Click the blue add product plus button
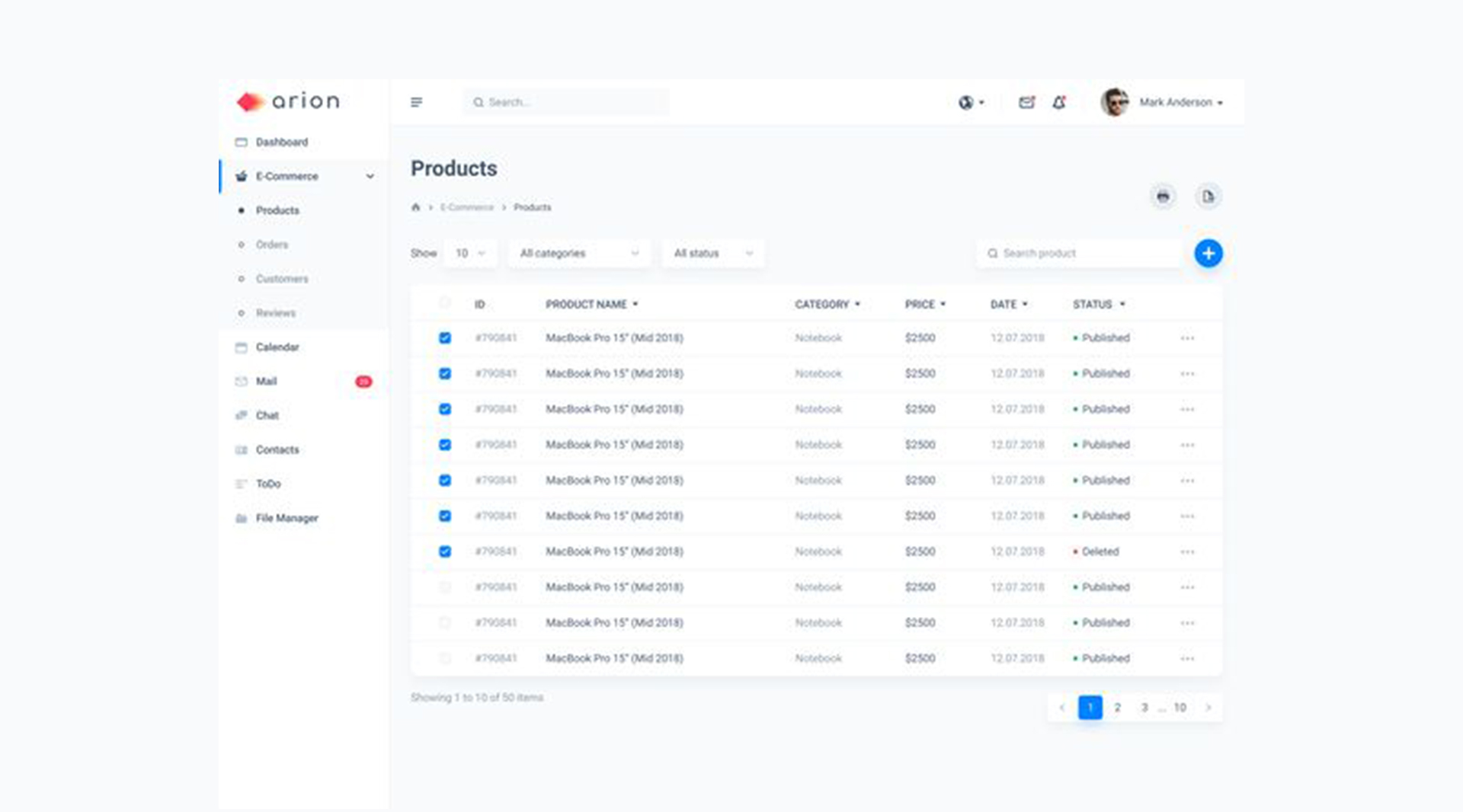Viewport: 1463px width, 812px height. tap(1208, 253)
